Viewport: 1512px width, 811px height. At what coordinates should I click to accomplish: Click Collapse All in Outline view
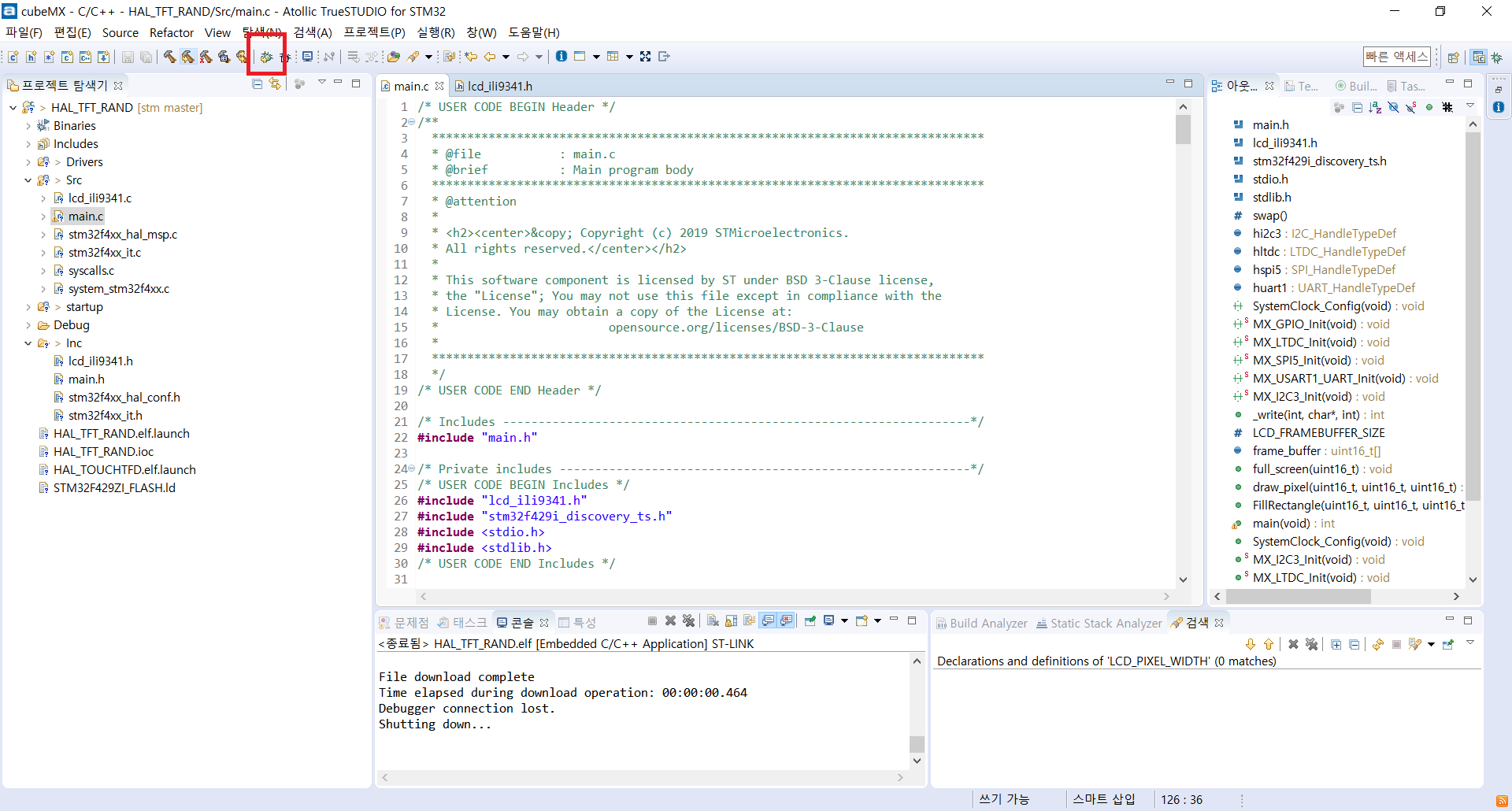[x=1357, y=107]
